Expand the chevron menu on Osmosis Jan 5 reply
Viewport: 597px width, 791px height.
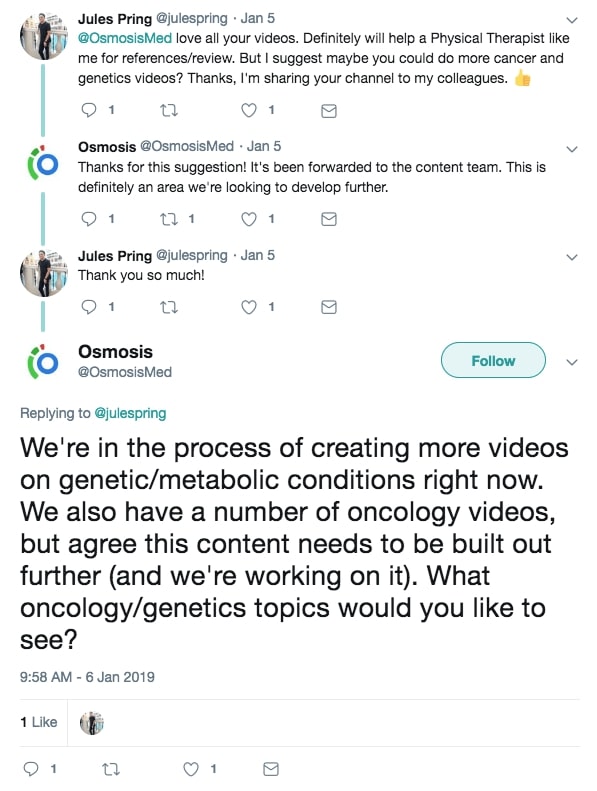click(x=572, y=149)
